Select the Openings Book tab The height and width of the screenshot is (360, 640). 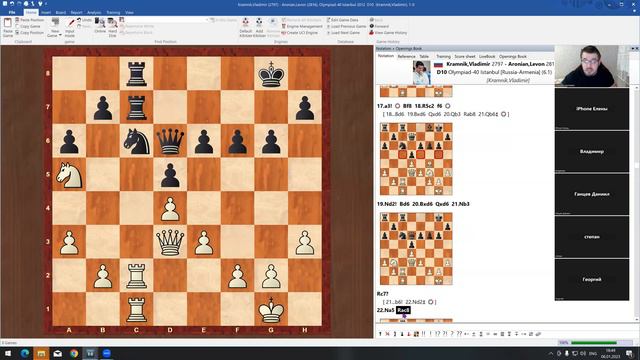pos(513,56)
